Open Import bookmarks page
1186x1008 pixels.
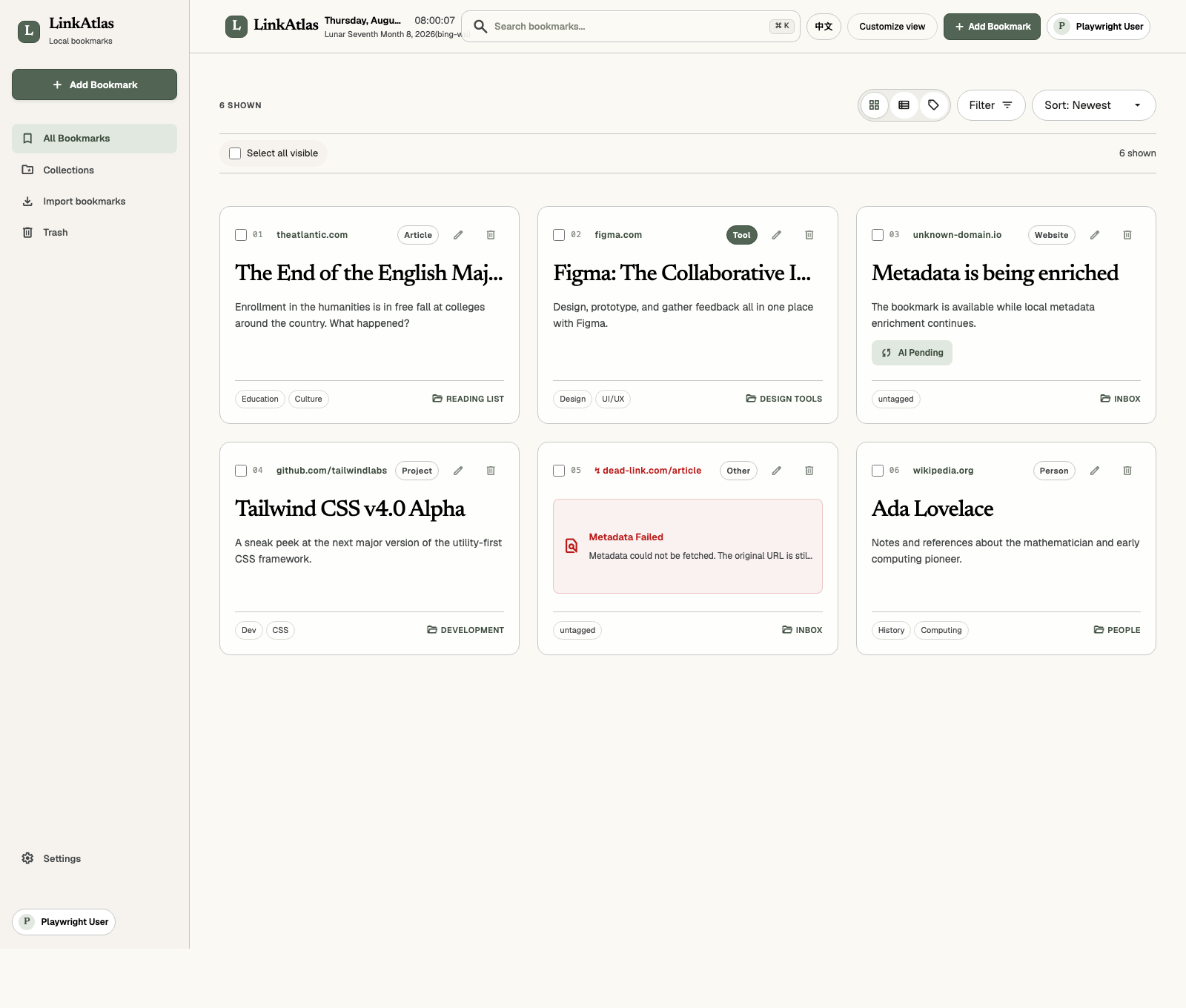pyautogui.click(x=94, y=201)
